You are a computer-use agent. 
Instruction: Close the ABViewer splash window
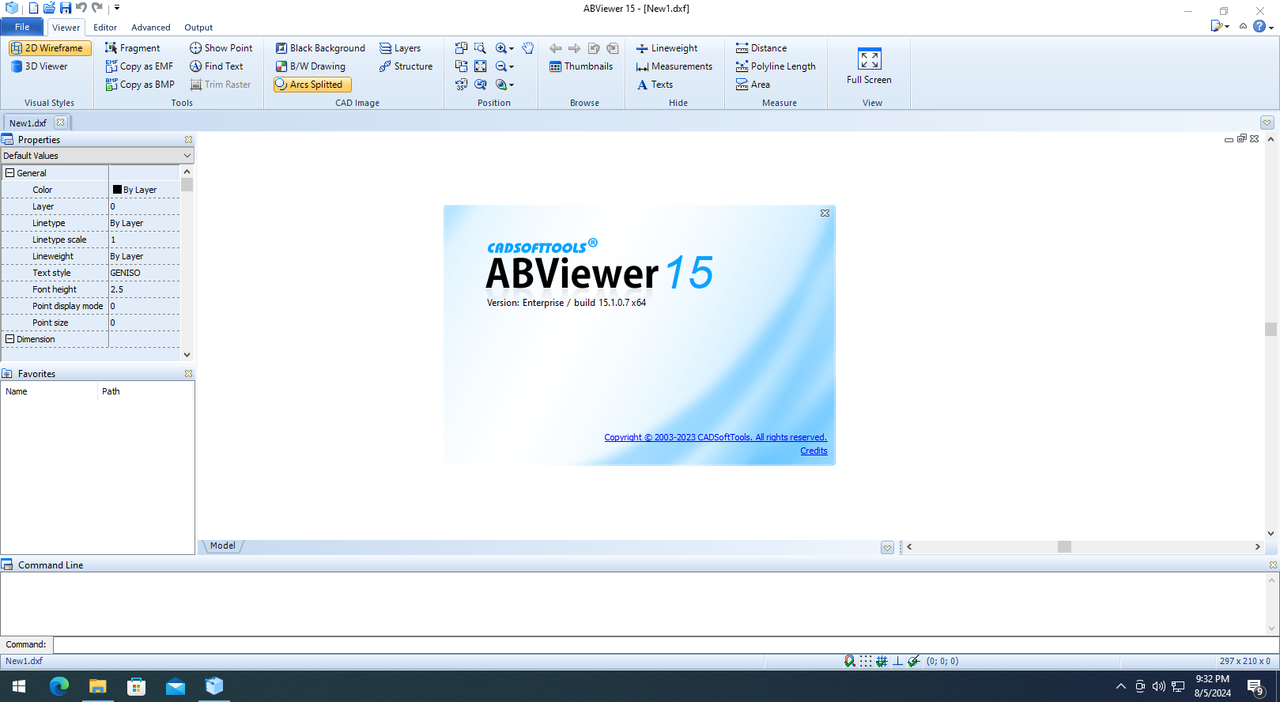click(x=825, y=213)
